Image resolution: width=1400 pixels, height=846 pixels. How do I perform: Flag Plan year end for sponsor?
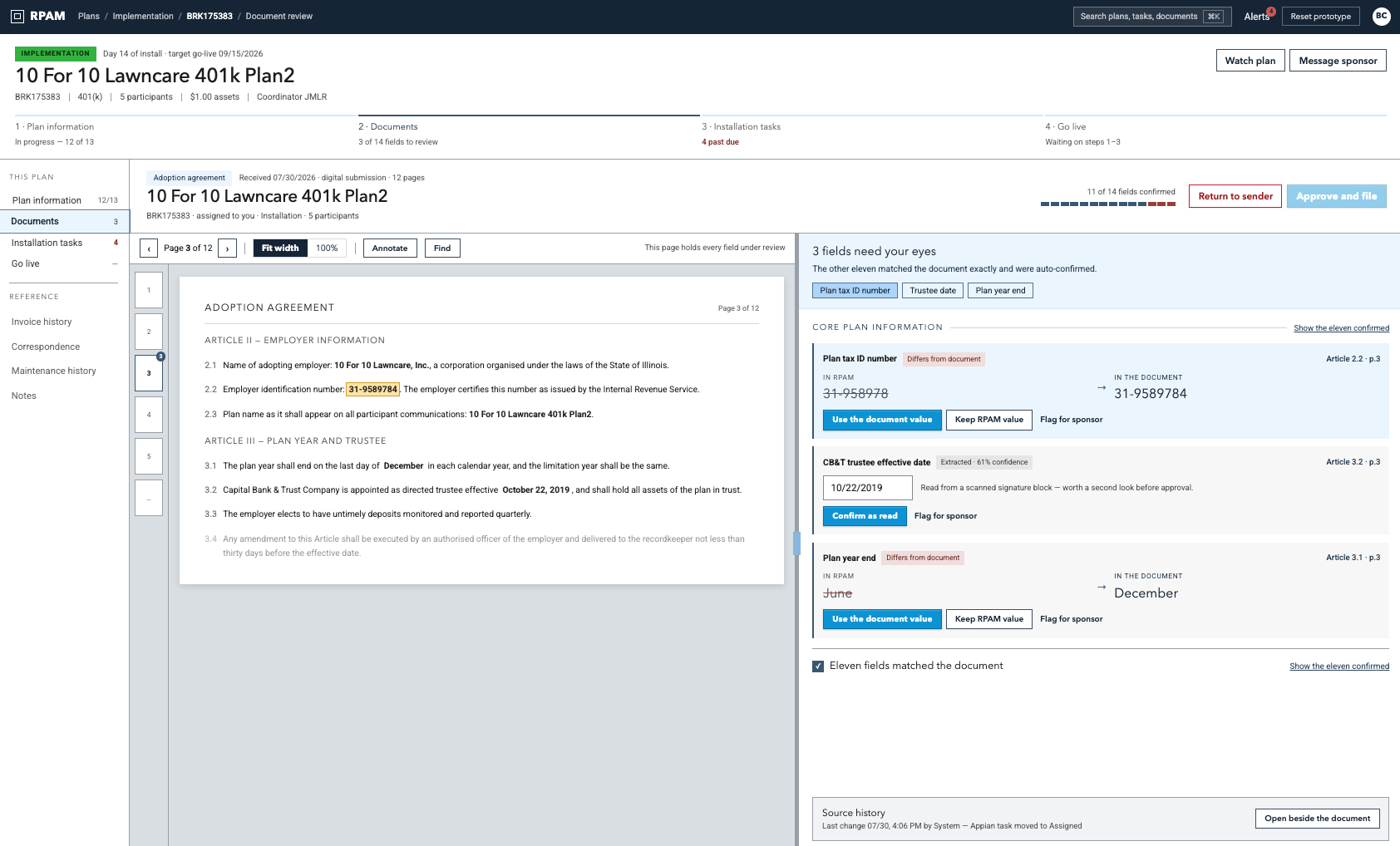pos(1071,619)
